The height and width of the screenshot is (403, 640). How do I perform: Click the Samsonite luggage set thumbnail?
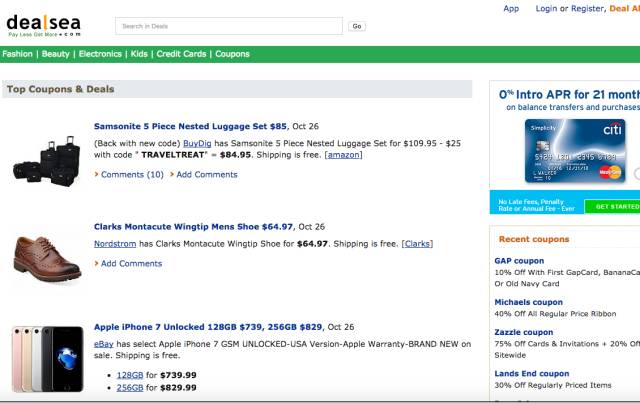(47, 161)
